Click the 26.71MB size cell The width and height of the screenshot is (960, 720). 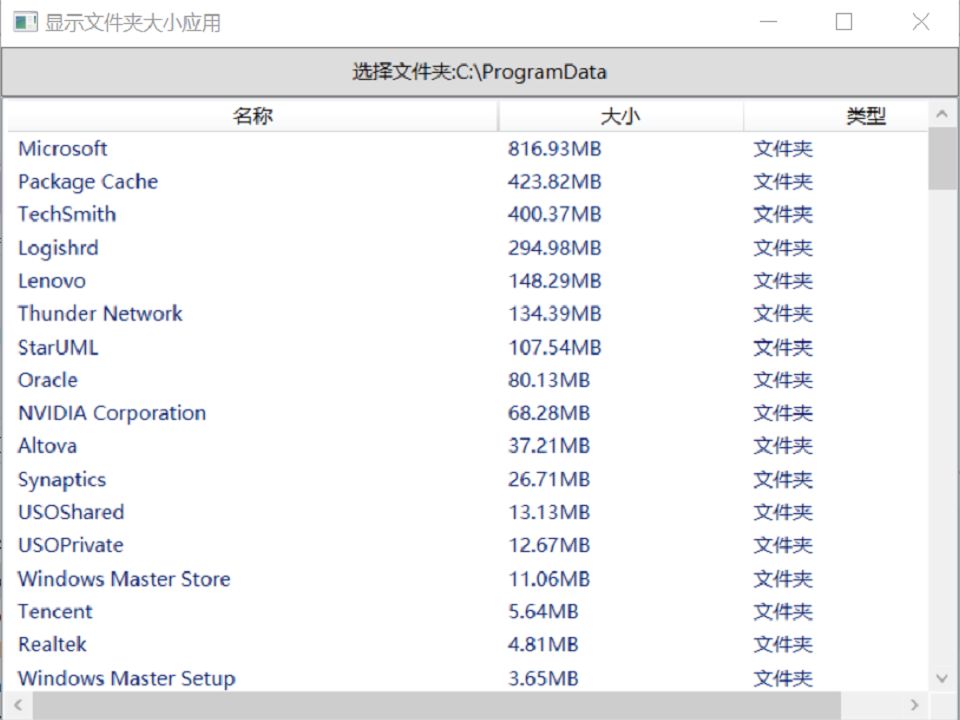click(x=549, y=479)
